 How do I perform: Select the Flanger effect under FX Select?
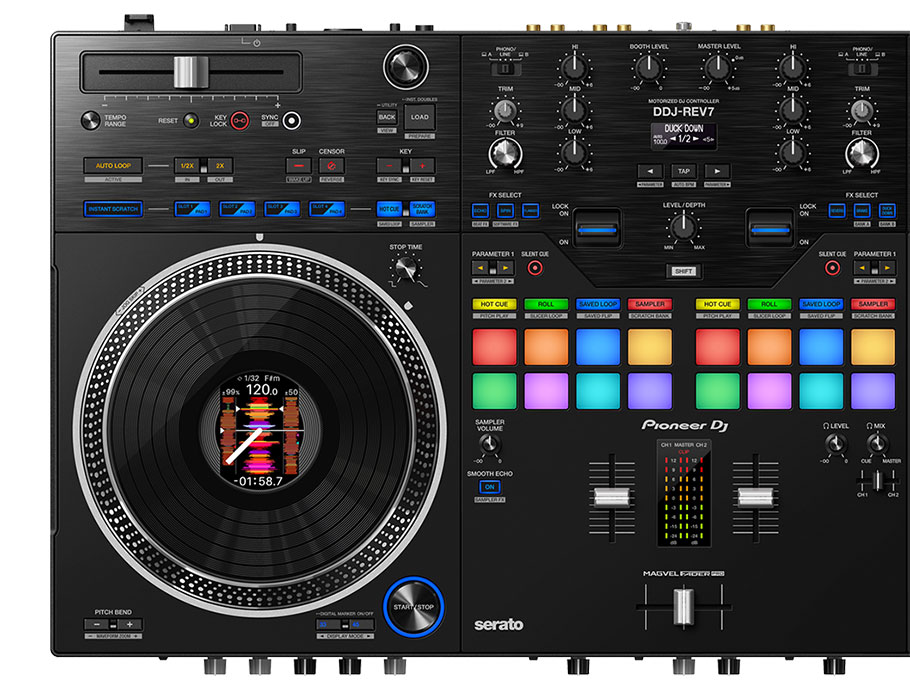(530, 211)
